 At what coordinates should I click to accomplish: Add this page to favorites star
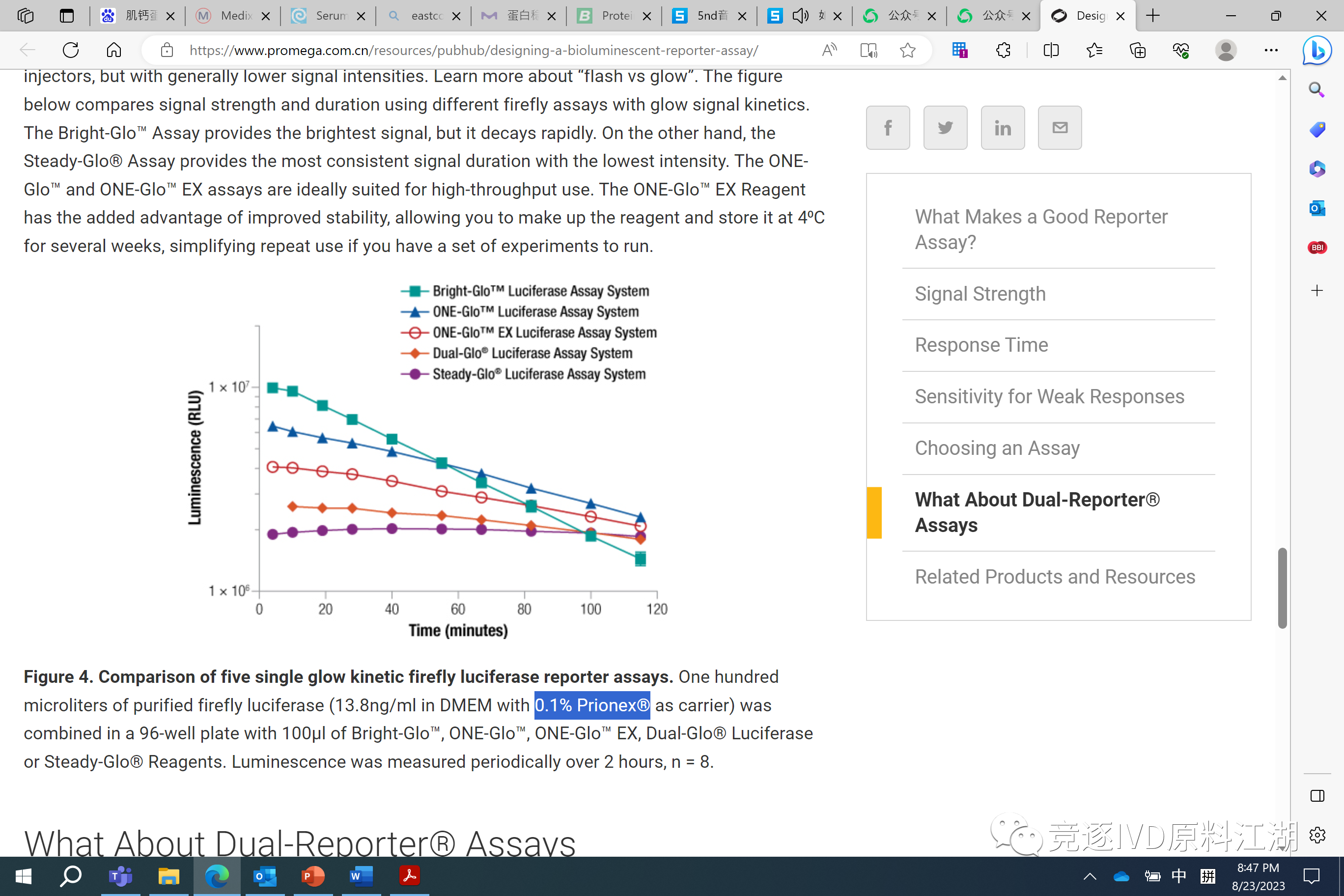[x=907, y=50]
